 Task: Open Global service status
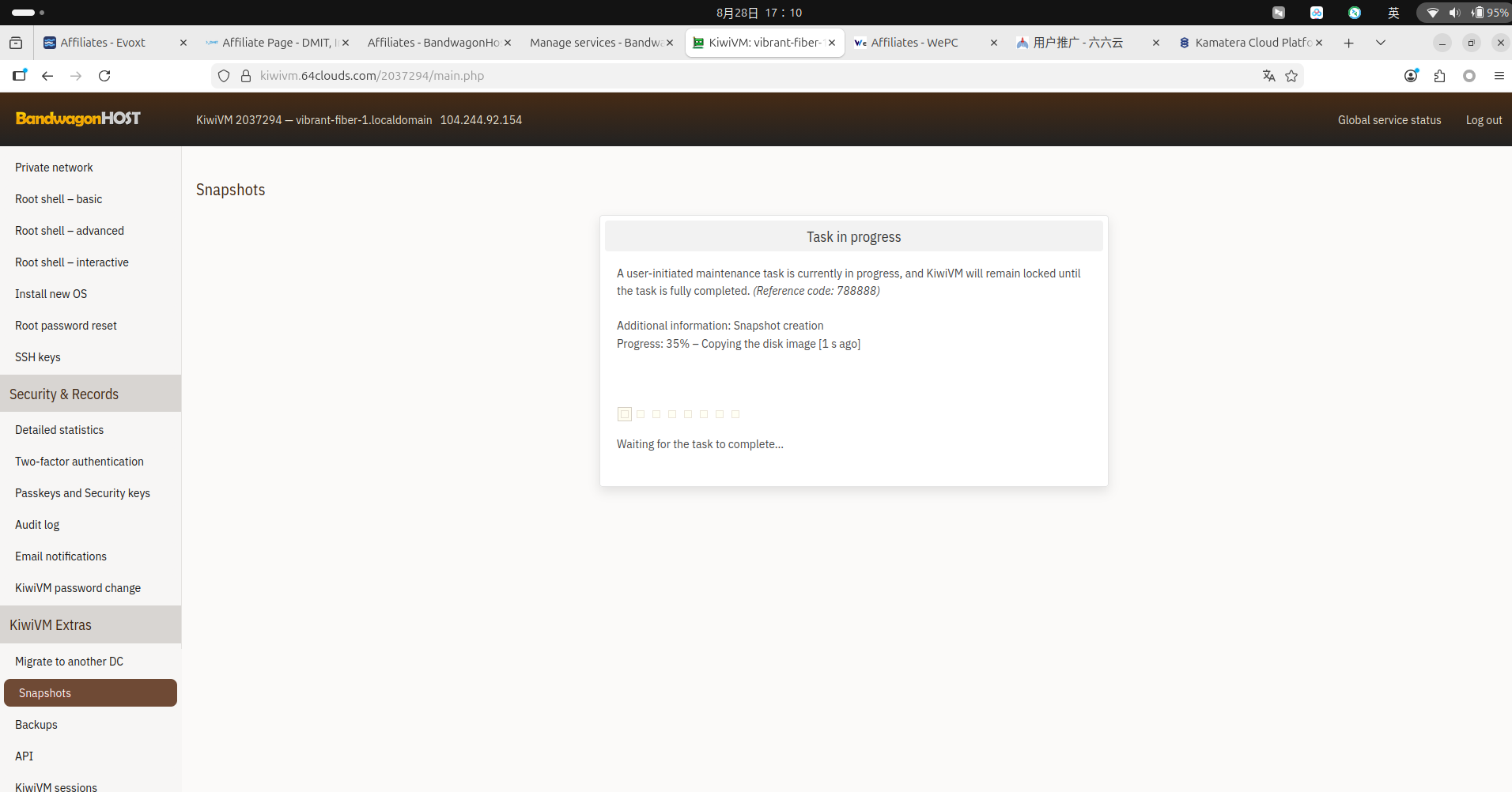(1389, 120)
